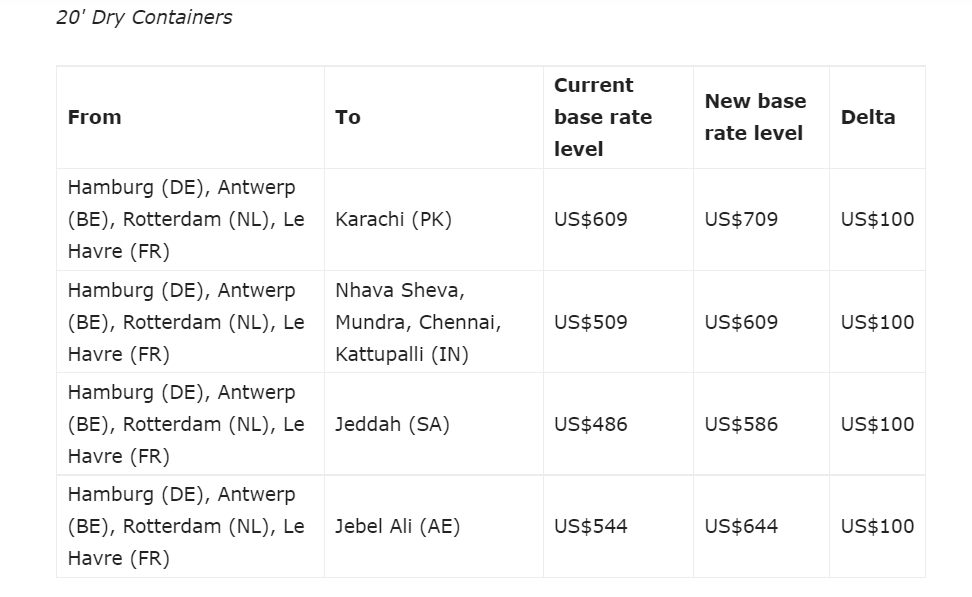
Task: Click the From ports cell in the Jeddah row
Action: click(186, 424)
